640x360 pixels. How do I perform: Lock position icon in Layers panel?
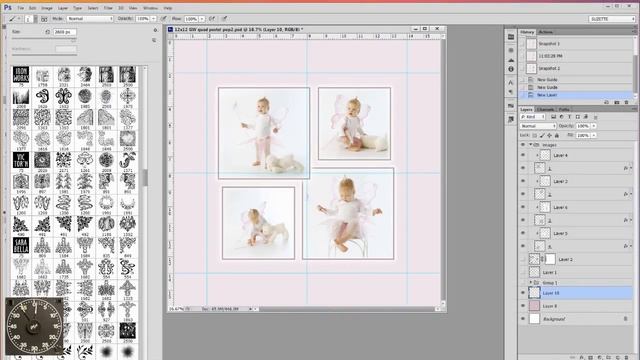pyautogui.click(x=550, y=136)
